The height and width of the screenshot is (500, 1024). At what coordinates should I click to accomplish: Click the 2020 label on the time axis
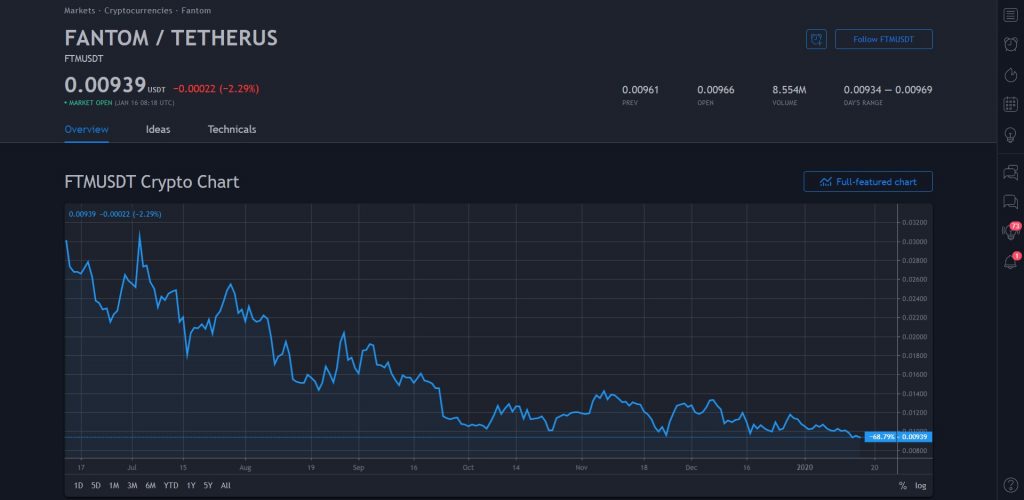coord(805,467)
